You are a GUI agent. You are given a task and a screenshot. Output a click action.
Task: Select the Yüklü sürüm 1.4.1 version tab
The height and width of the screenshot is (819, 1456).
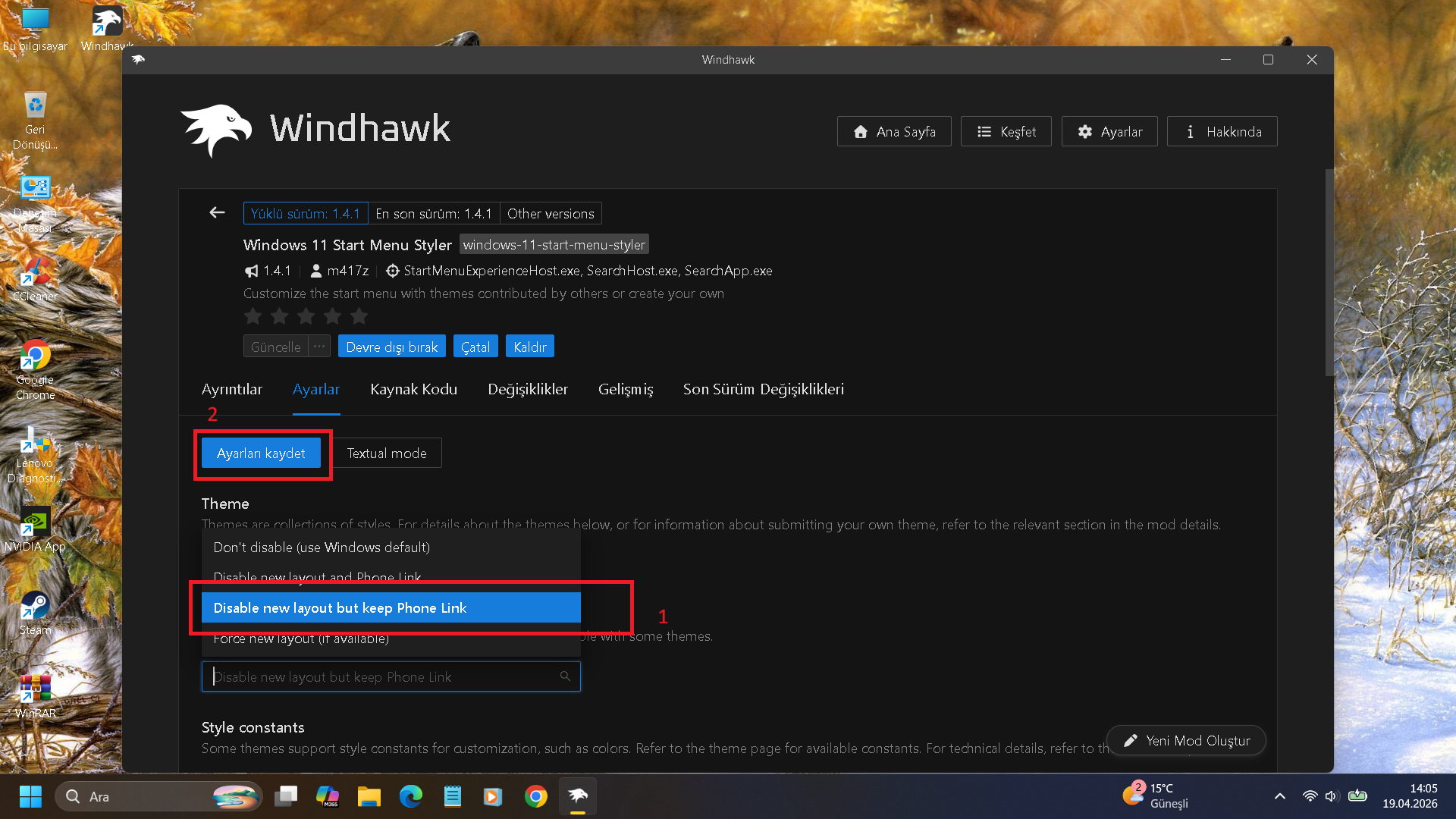coord(306,214)
